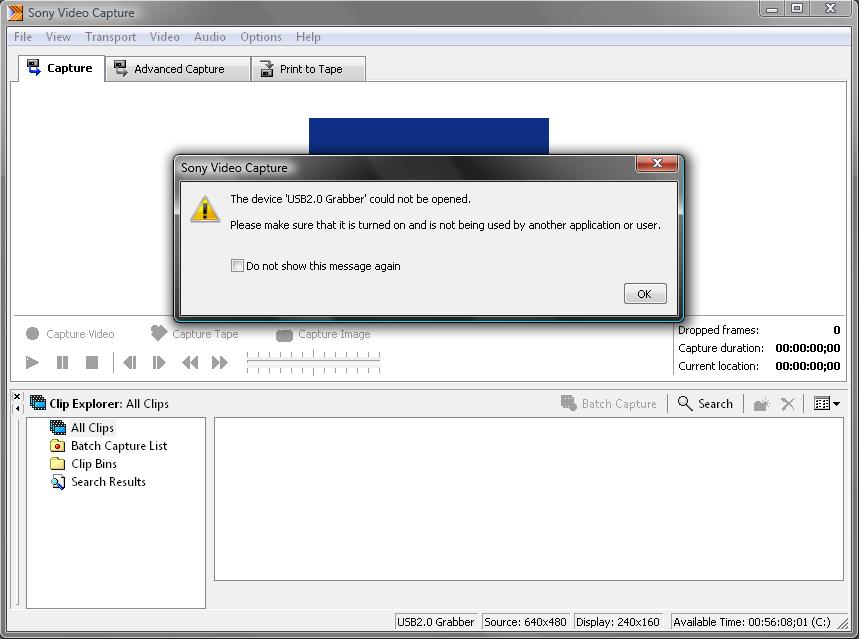Open the Help menu
Screen dimensions: 859x639
308,37
